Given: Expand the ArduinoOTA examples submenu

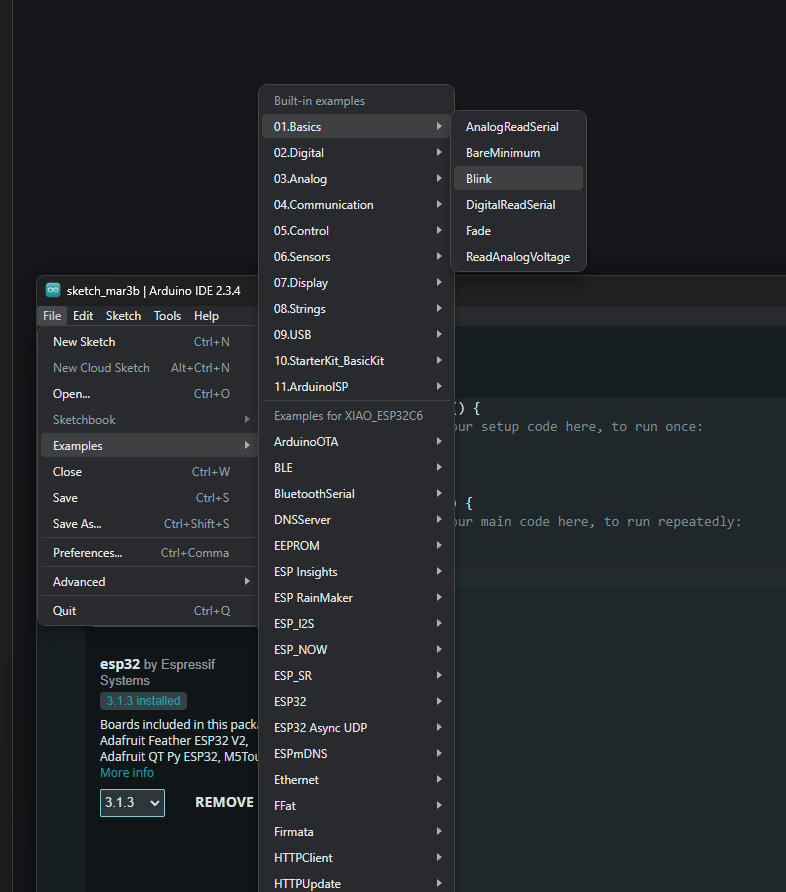Looking at the screenshot, I should (x=356, y=441).
